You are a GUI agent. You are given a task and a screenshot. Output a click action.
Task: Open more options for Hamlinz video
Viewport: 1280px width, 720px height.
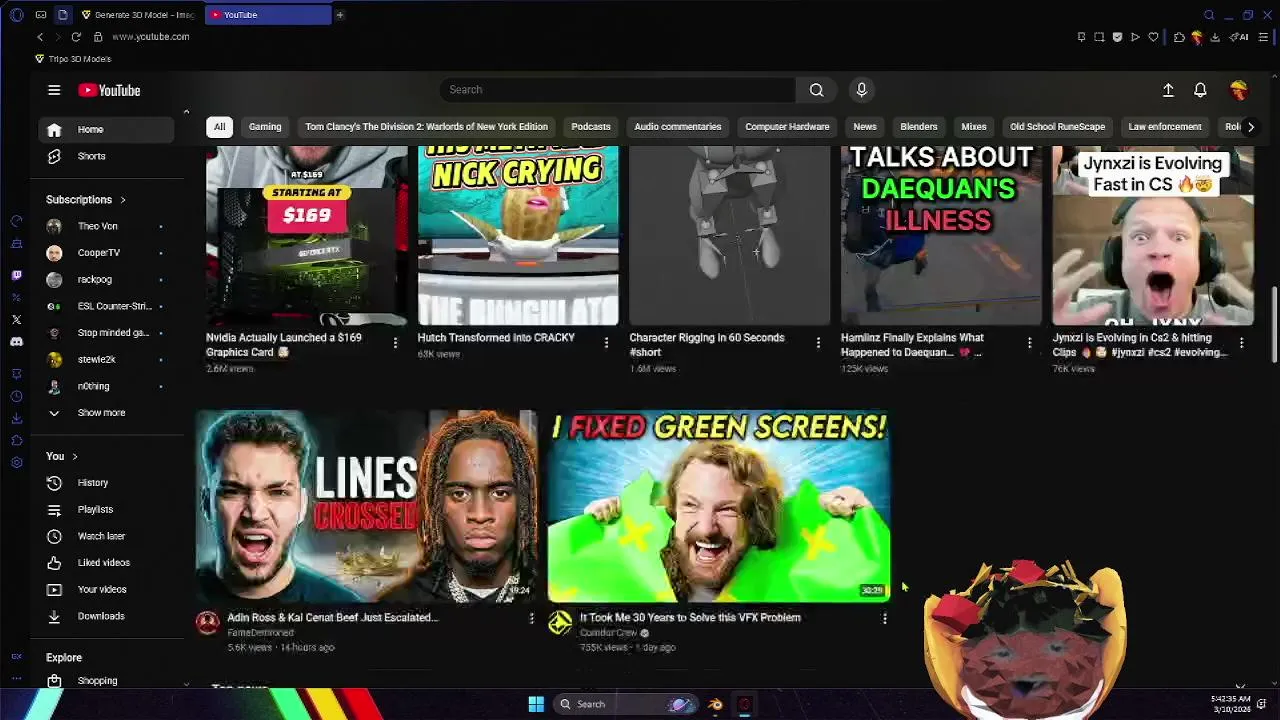point(1029,343)
